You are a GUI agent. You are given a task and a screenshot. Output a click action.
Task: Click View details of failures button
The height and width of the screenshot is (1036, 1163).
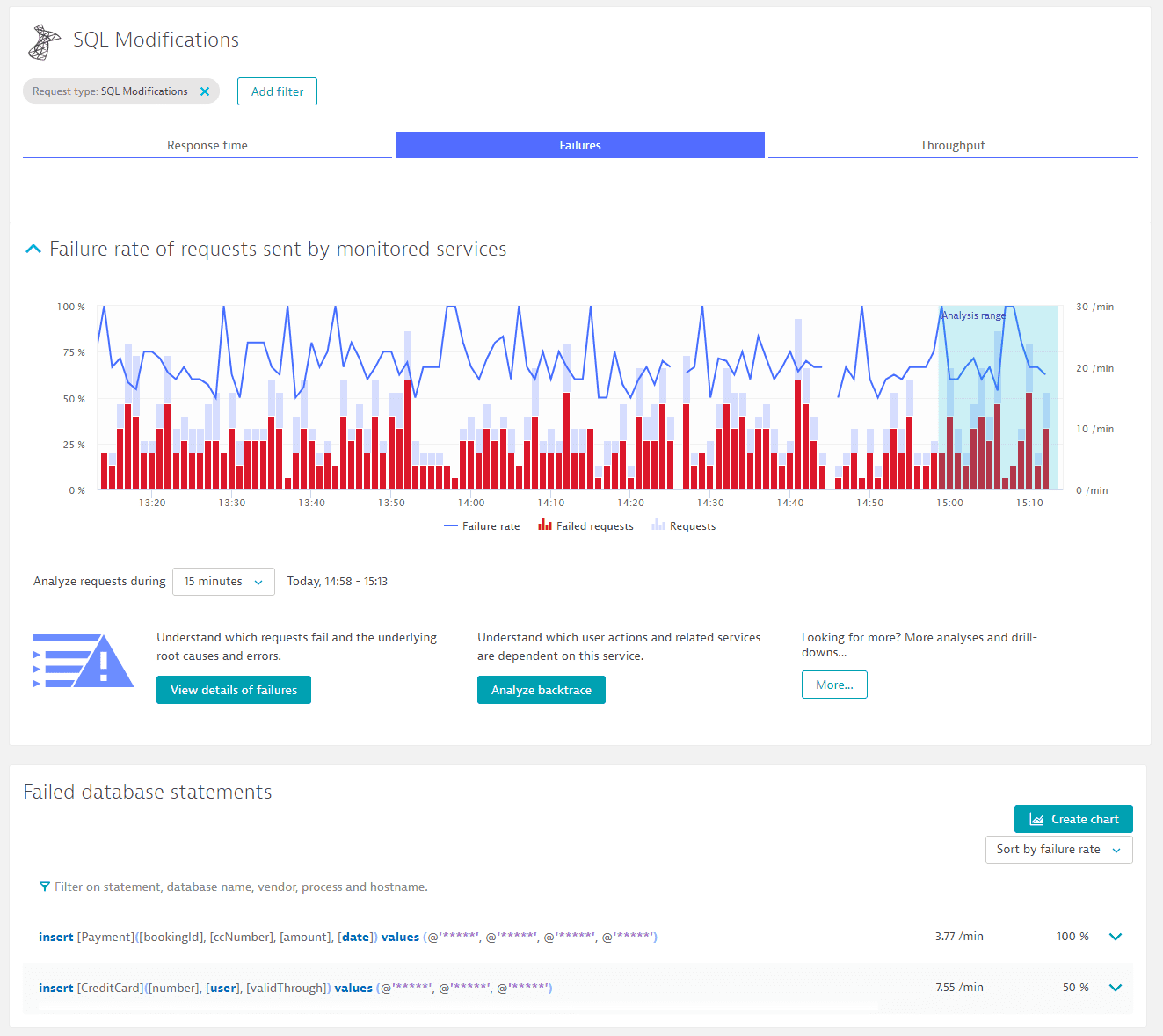coord(234,690)
